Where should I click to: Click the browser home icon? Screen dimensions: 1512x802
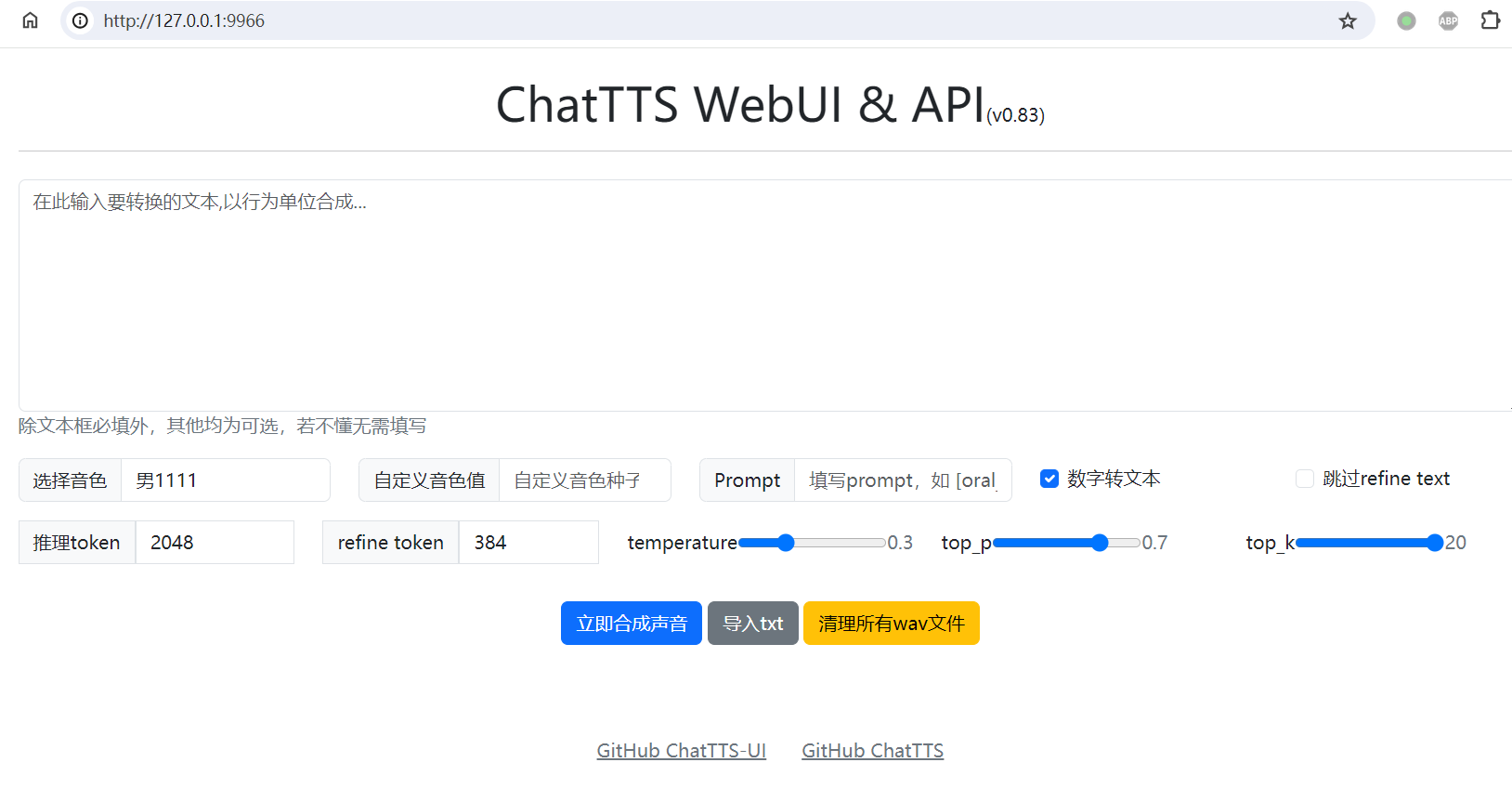tap(30, 20)
